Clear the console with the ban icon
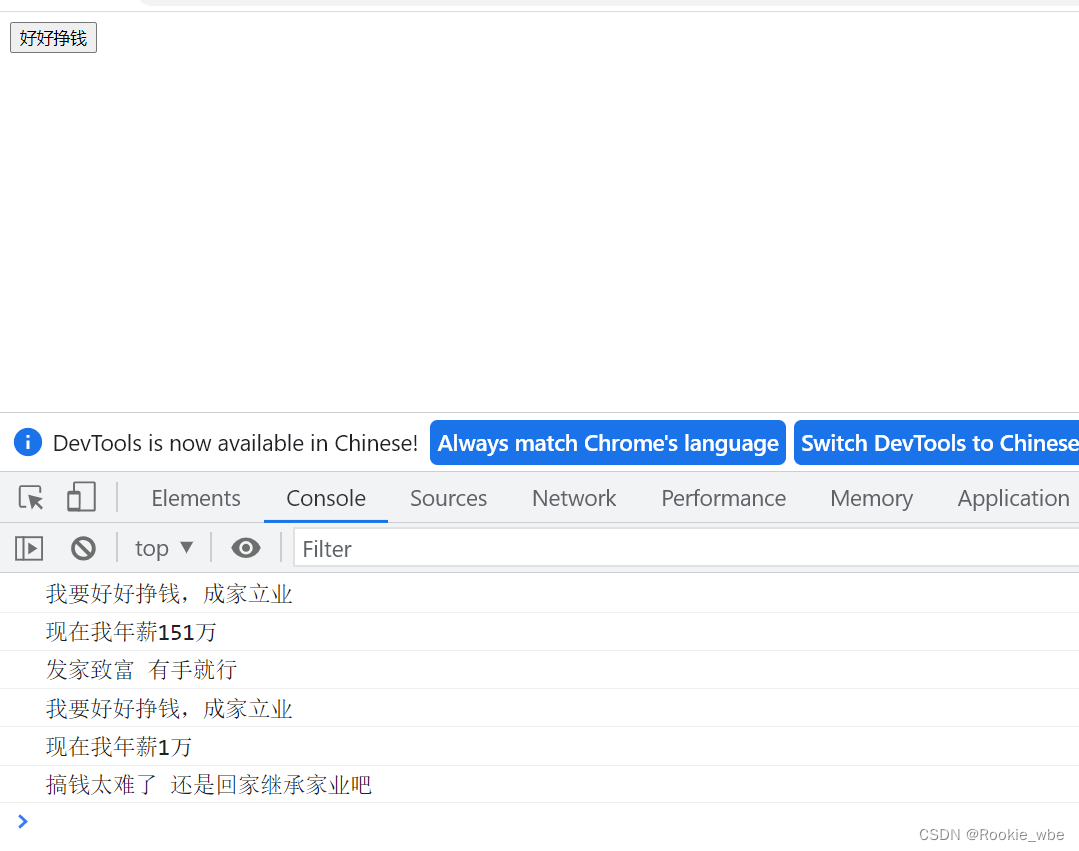1079x851 pixels. tap(83, 548)
